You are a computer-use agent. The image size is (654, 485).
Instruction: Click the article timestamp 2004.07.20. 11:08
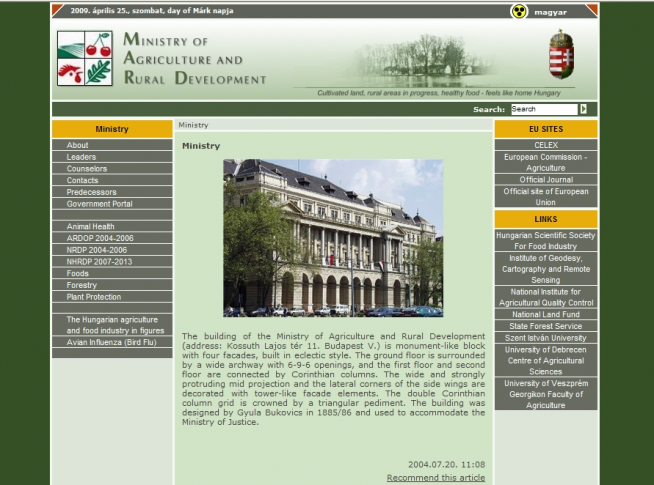446,464
